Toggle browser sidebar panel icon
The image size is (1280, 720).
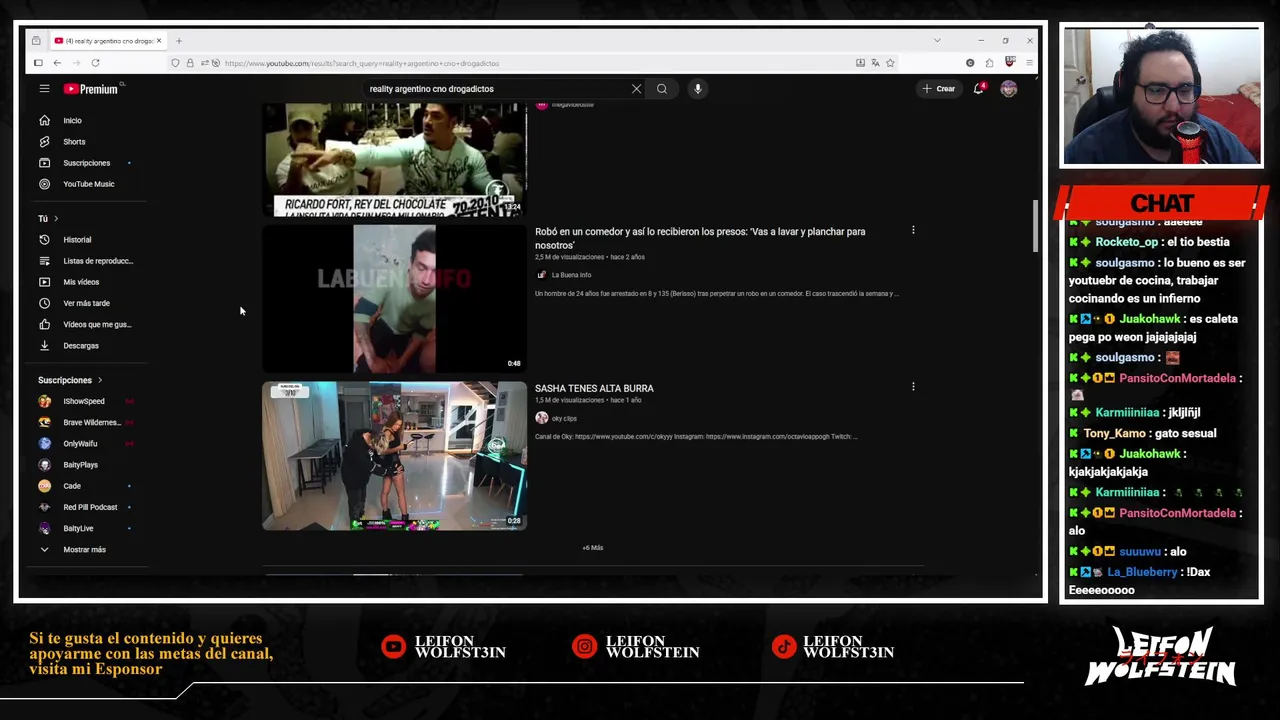click(x=38, y=63)
